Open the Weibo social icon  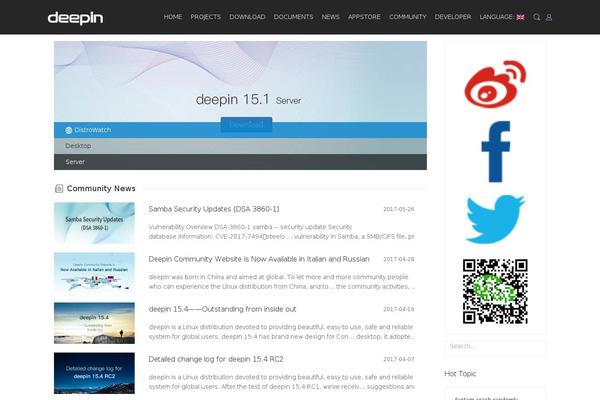point(495,84)
